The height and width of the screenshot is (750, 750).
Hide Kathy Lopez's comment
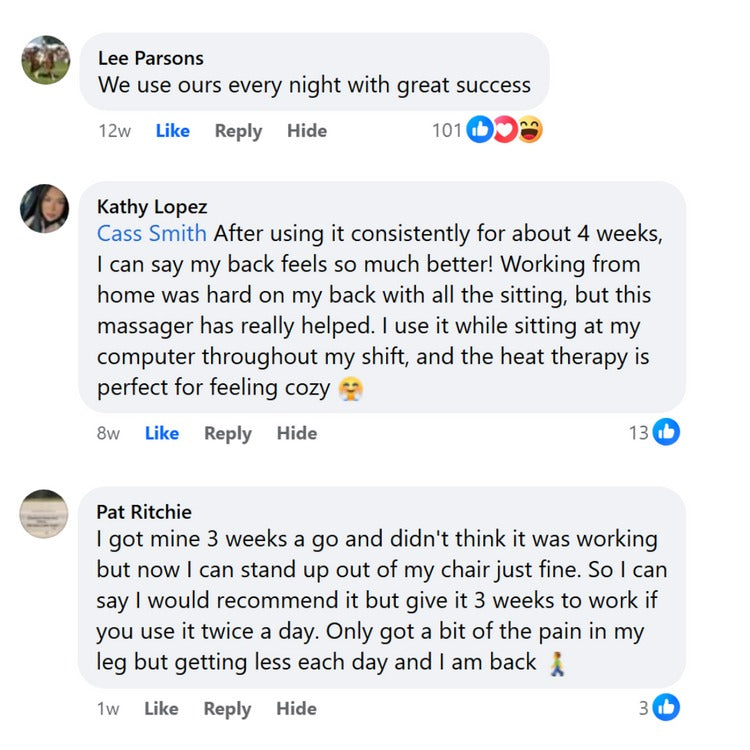(297, 433)
